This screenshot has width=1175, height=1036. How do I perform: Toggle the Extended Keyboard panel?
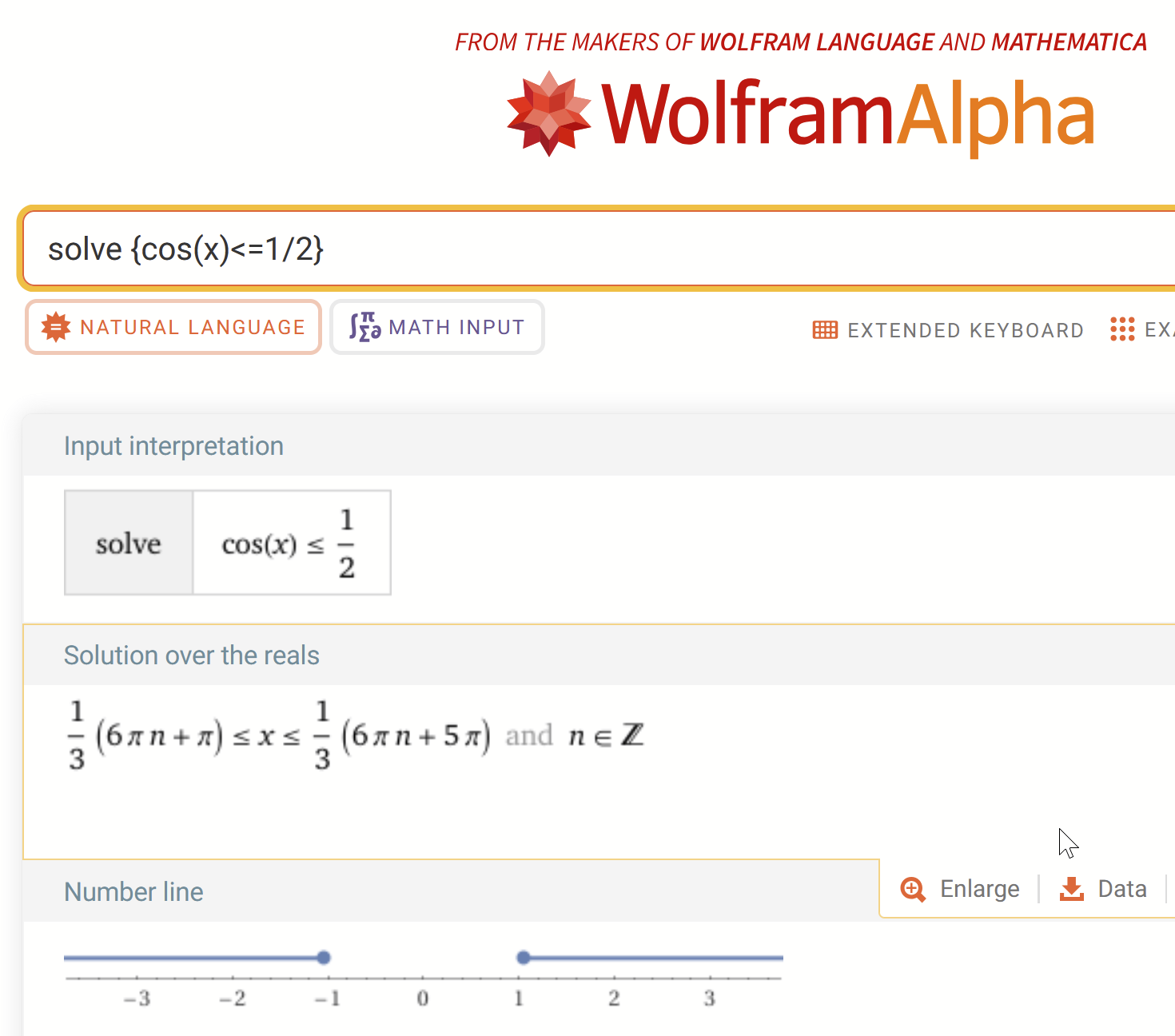coord(948,329)
